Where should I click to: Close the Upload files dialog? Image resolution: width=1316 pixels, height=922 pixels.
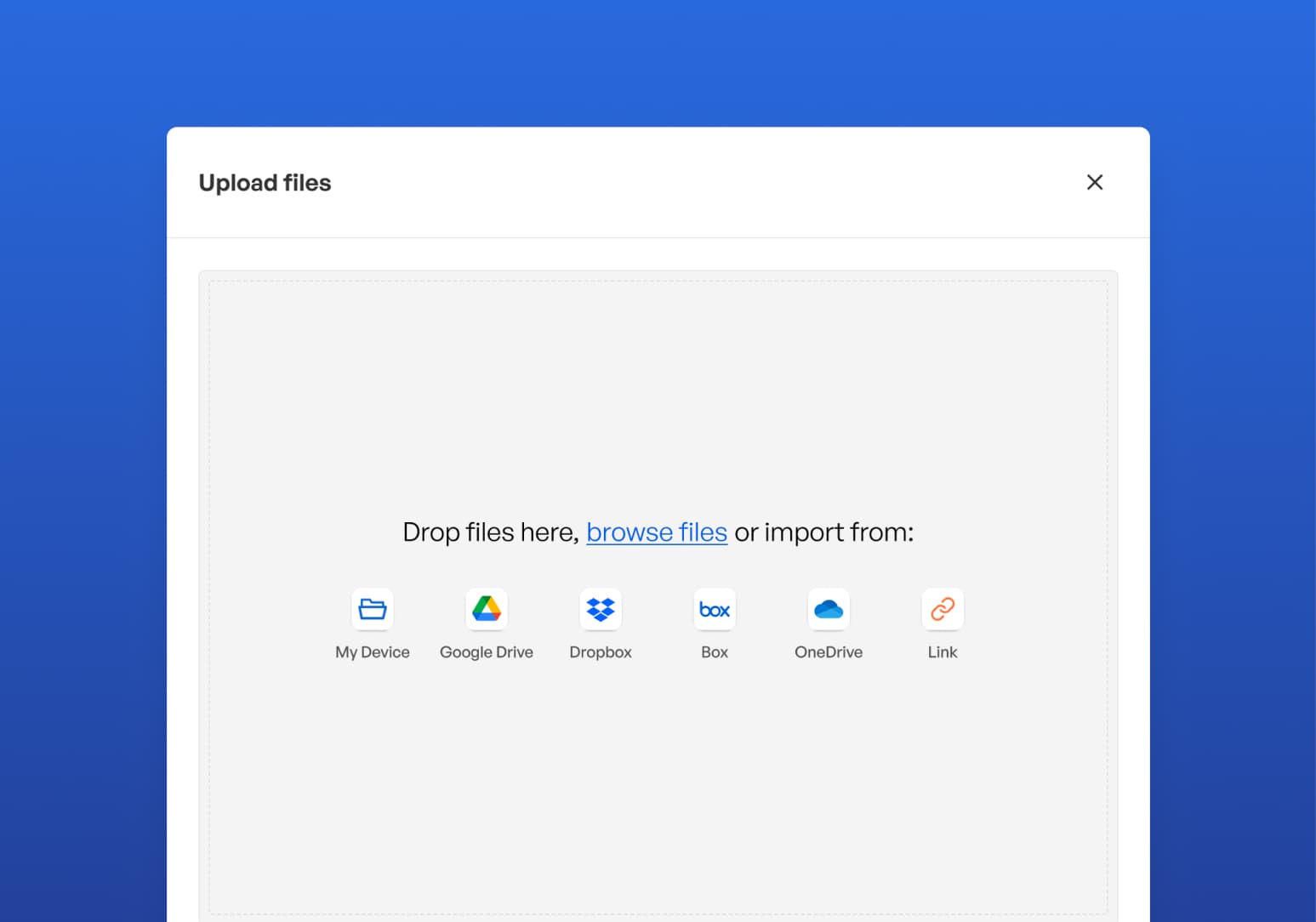[1095, 182]
